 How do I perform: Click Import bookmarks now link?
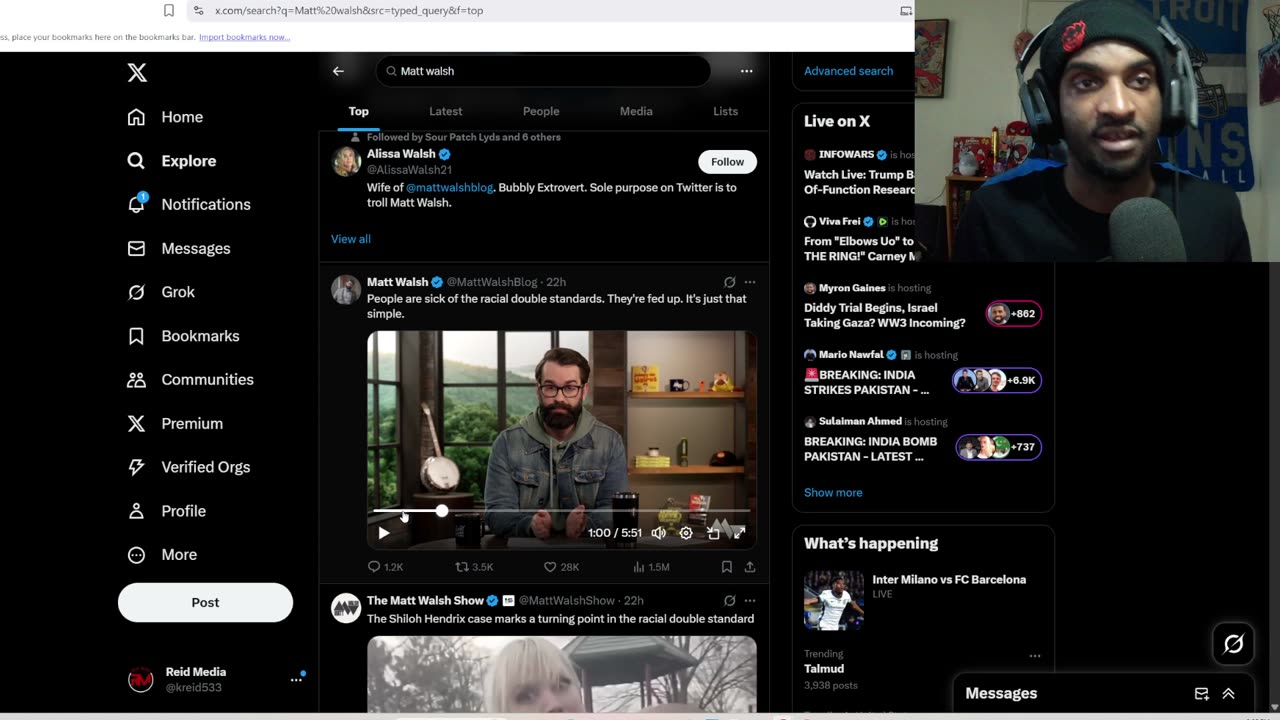(x=245, y=37)
